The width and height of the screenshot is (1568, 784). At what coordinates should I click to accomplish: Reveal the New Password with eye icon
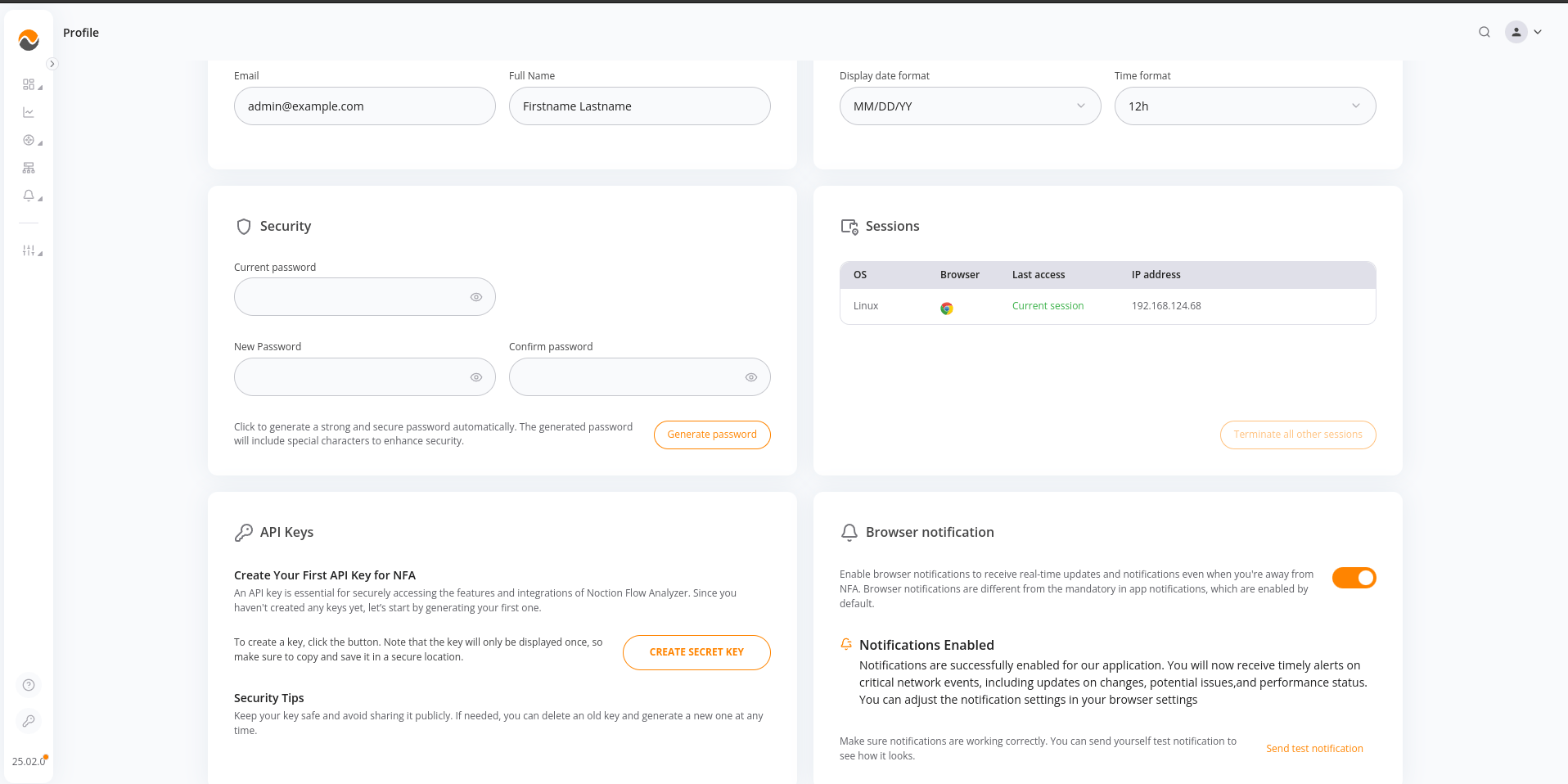[x=476, y=377]
